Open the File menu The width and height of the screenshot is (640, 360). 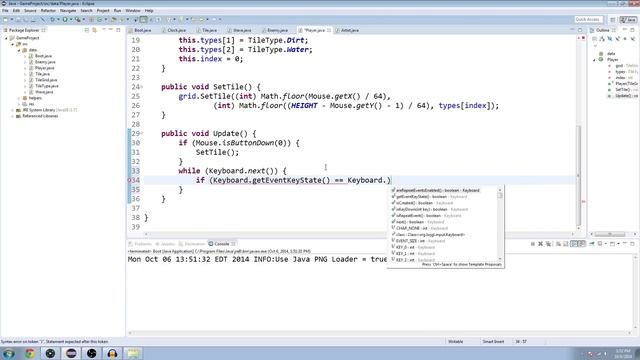[5, 11]
